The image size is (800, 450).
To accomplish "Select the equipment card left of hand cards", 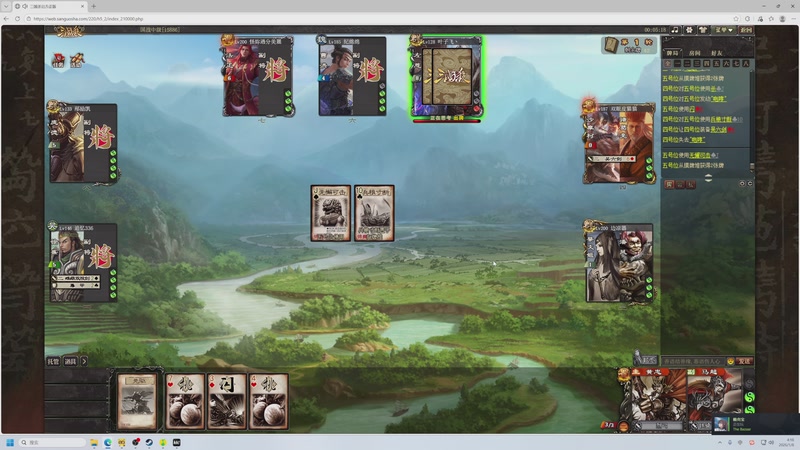I will click(x=137, y=402).
